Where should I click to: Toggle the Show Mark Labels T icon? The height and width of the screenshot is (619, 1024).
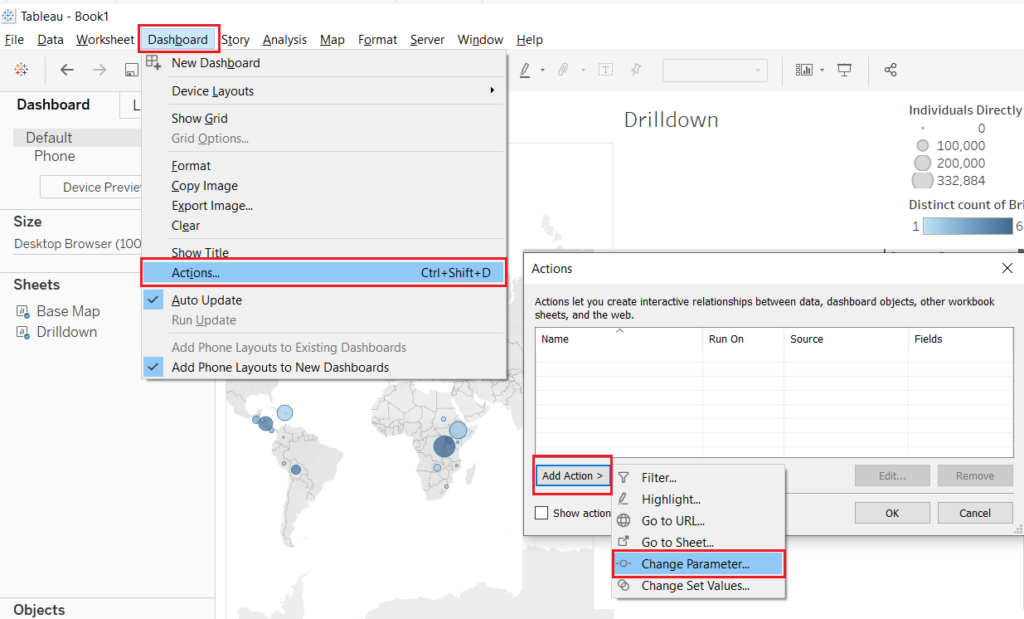(605, 70)
